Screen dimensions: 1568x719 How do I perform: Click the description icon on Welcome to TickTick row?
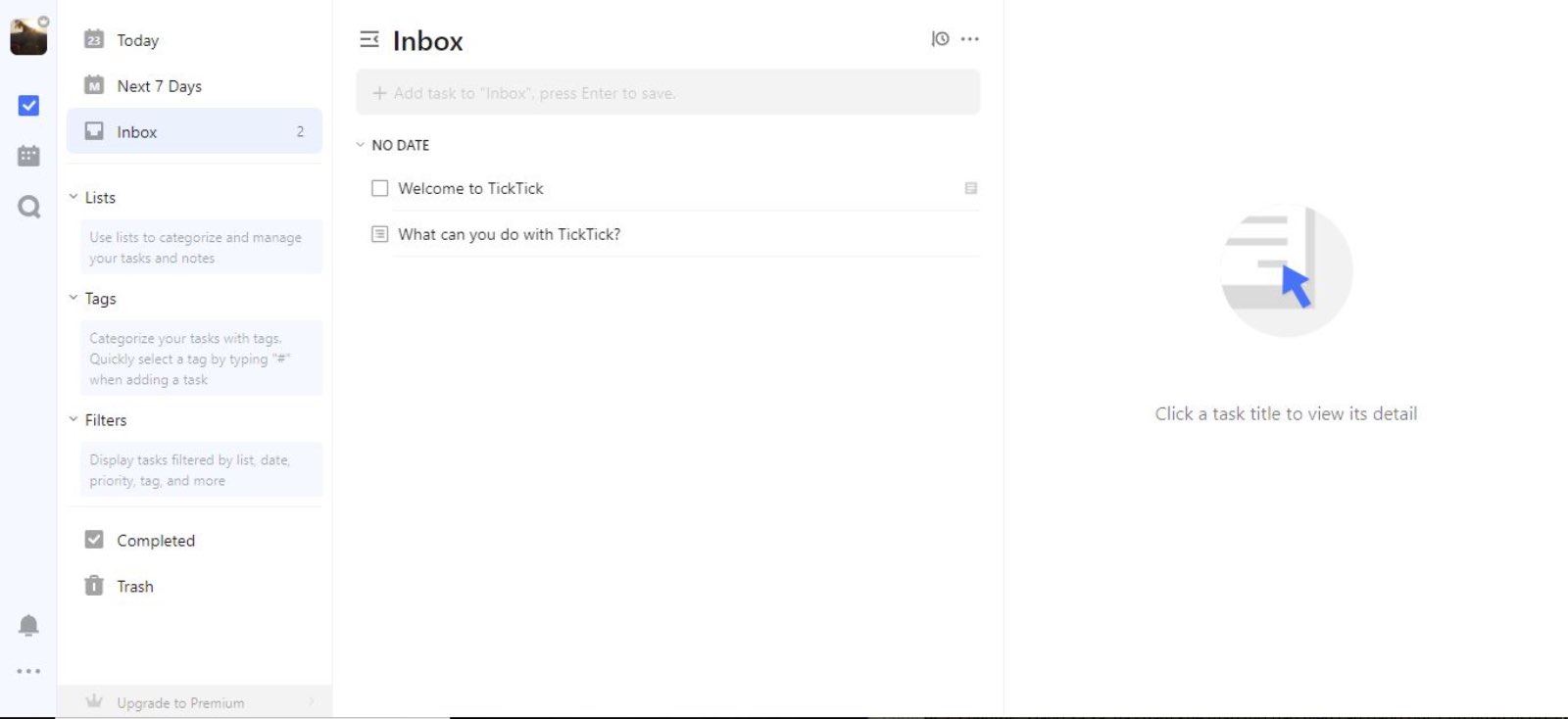click(971, 188)
